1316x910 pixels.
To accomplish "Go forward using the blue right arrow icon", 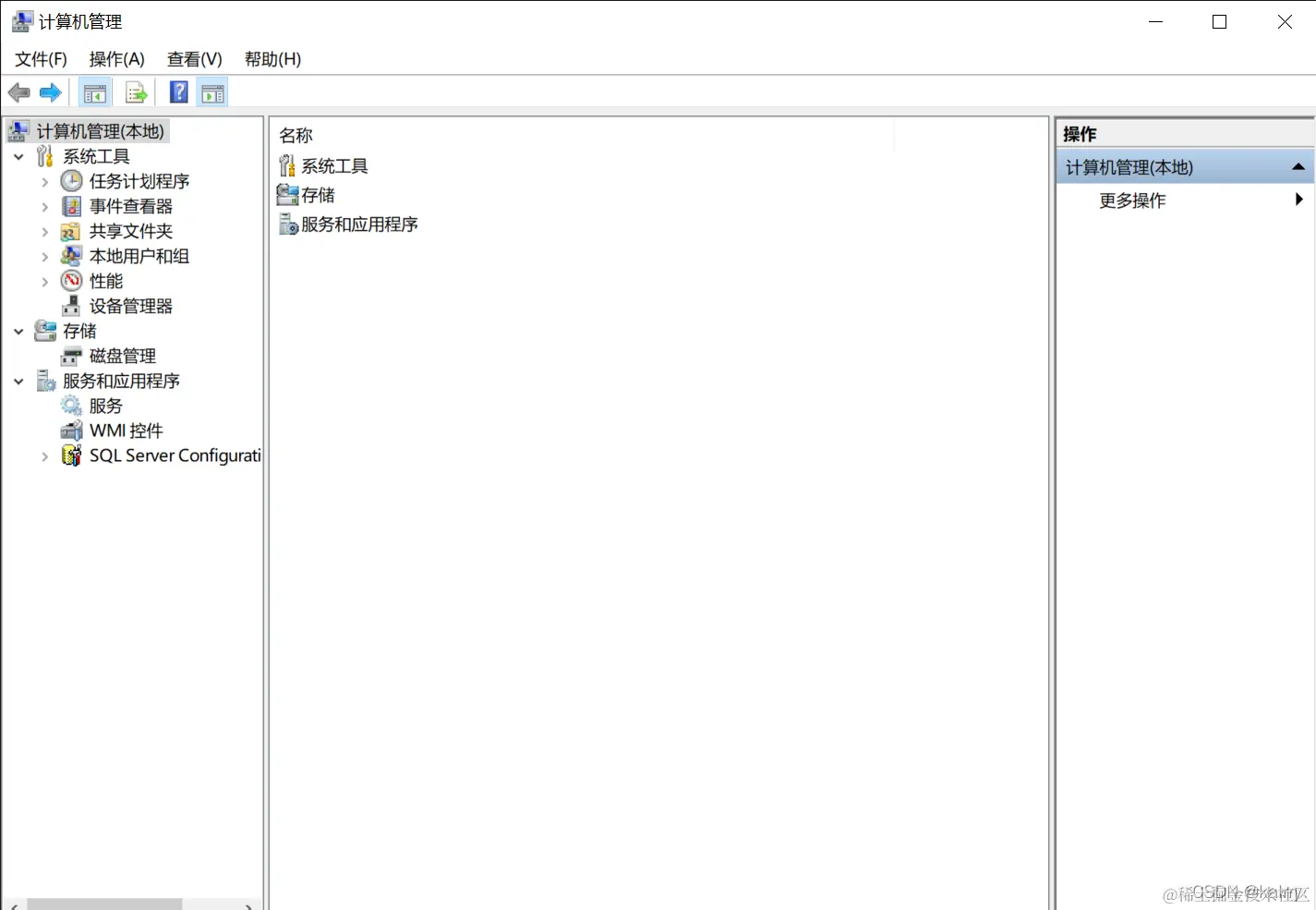I will click(51, 92).
